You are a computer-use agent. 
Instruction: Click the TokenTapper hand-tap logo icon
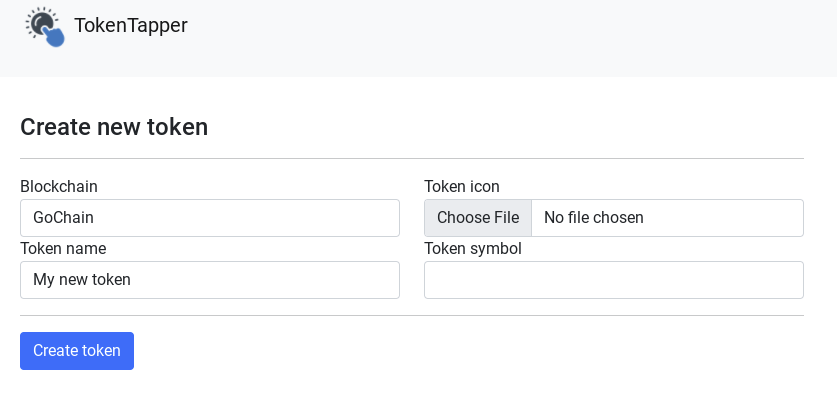click(x=45, y=26)
